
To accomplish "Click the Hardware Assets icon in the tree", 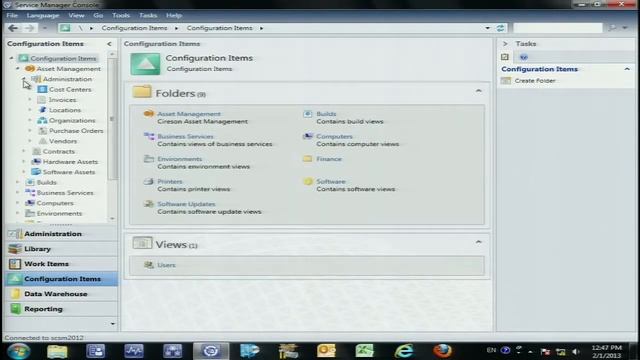I will click(36, 162).
